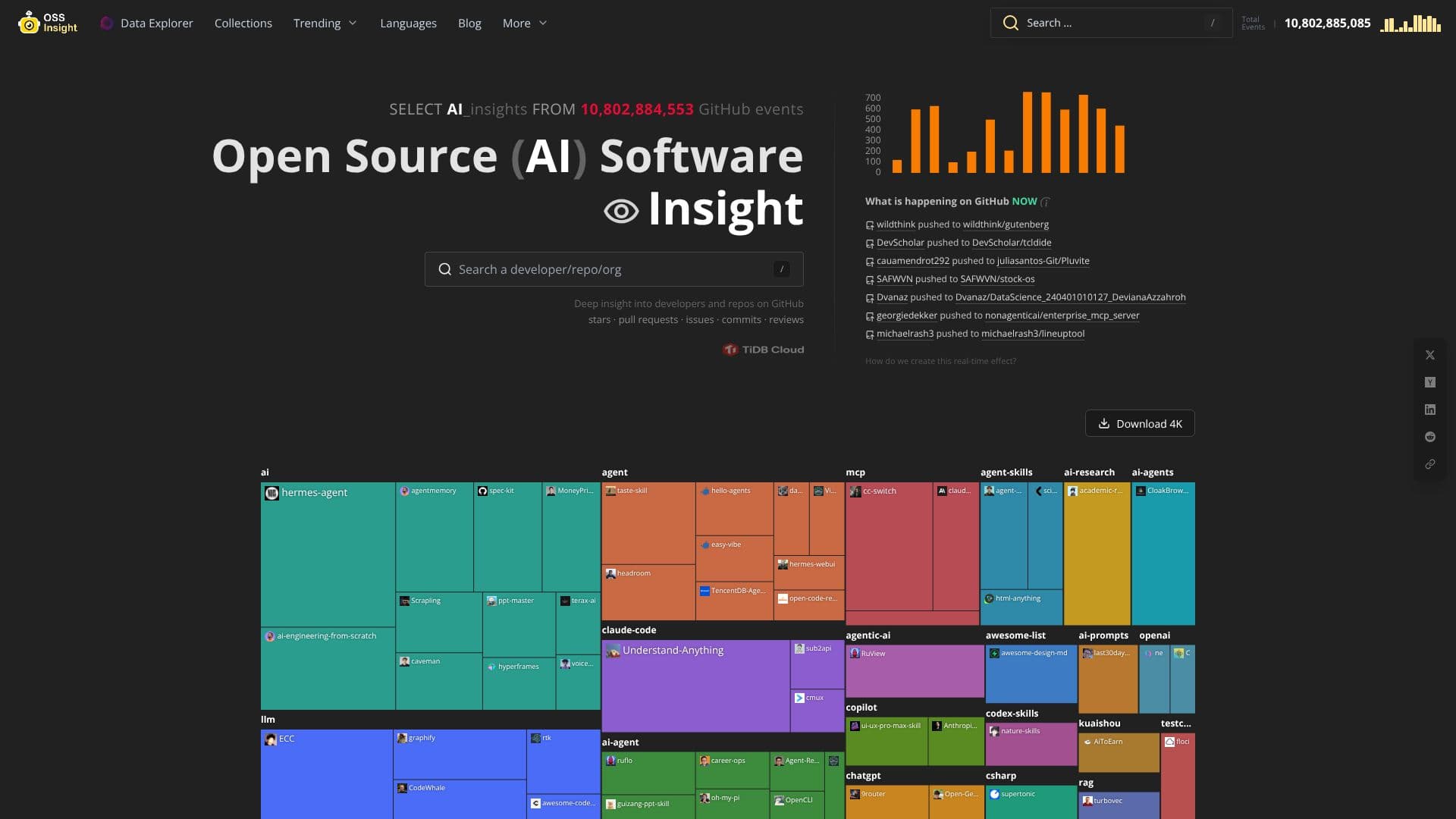
Task: Open michaelrash3/lineuptool repo link
Action: coord(1033,334)
